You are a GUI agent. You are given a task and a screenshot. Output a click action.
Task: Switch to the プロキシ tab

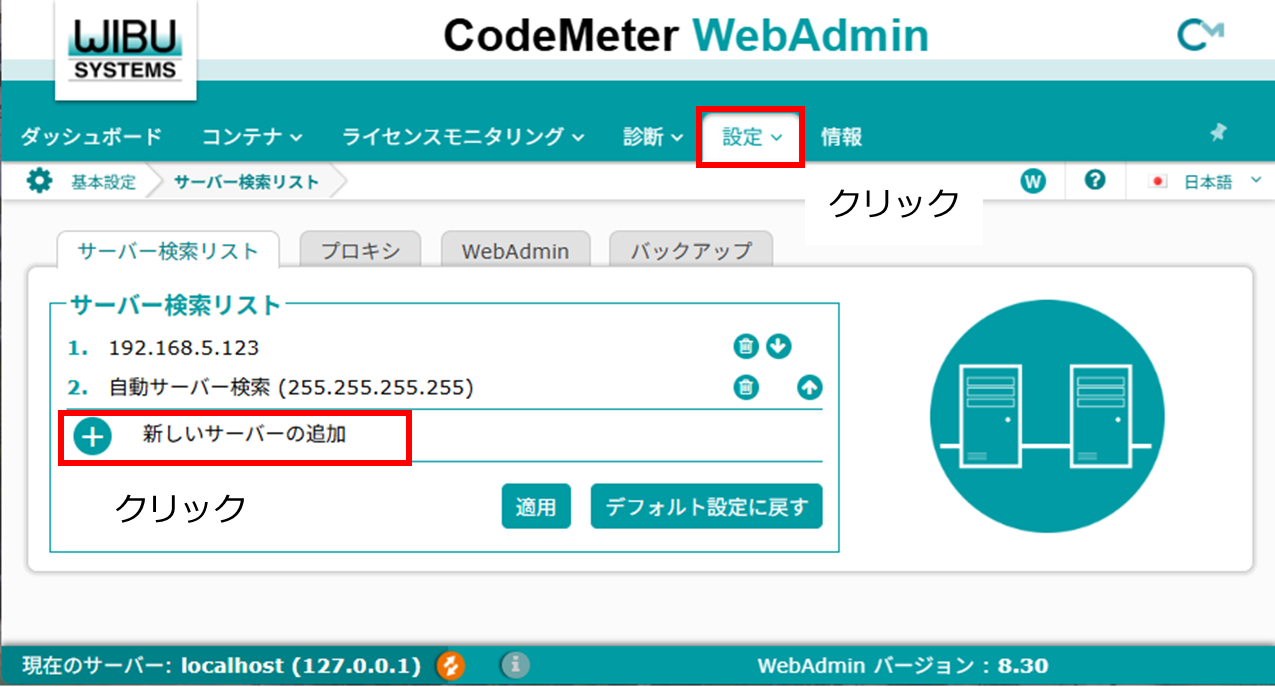click(359, 251)
